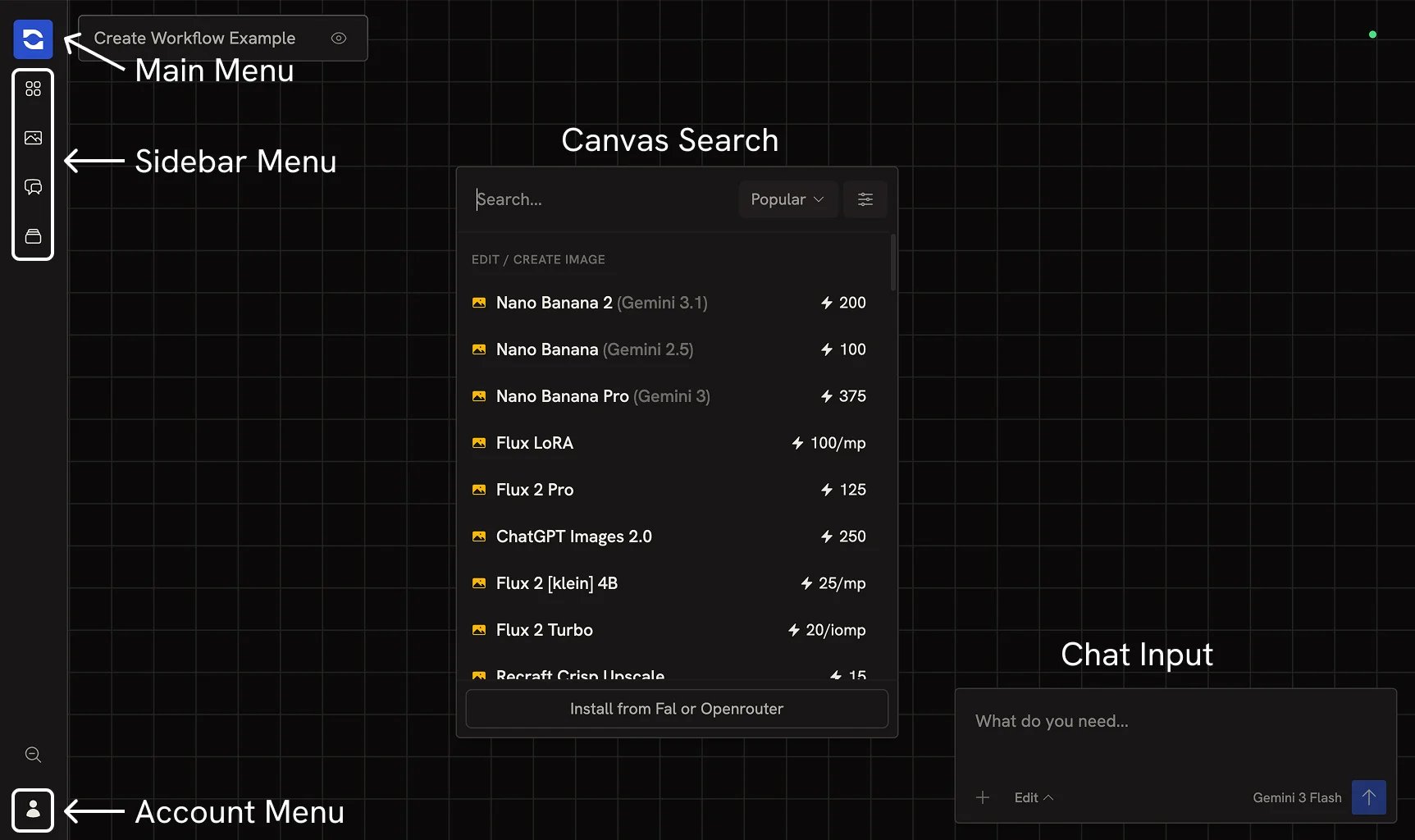Click the green status dot indicator
This screenshot has height=840, width=1415.
click(x=1372, y=34)
